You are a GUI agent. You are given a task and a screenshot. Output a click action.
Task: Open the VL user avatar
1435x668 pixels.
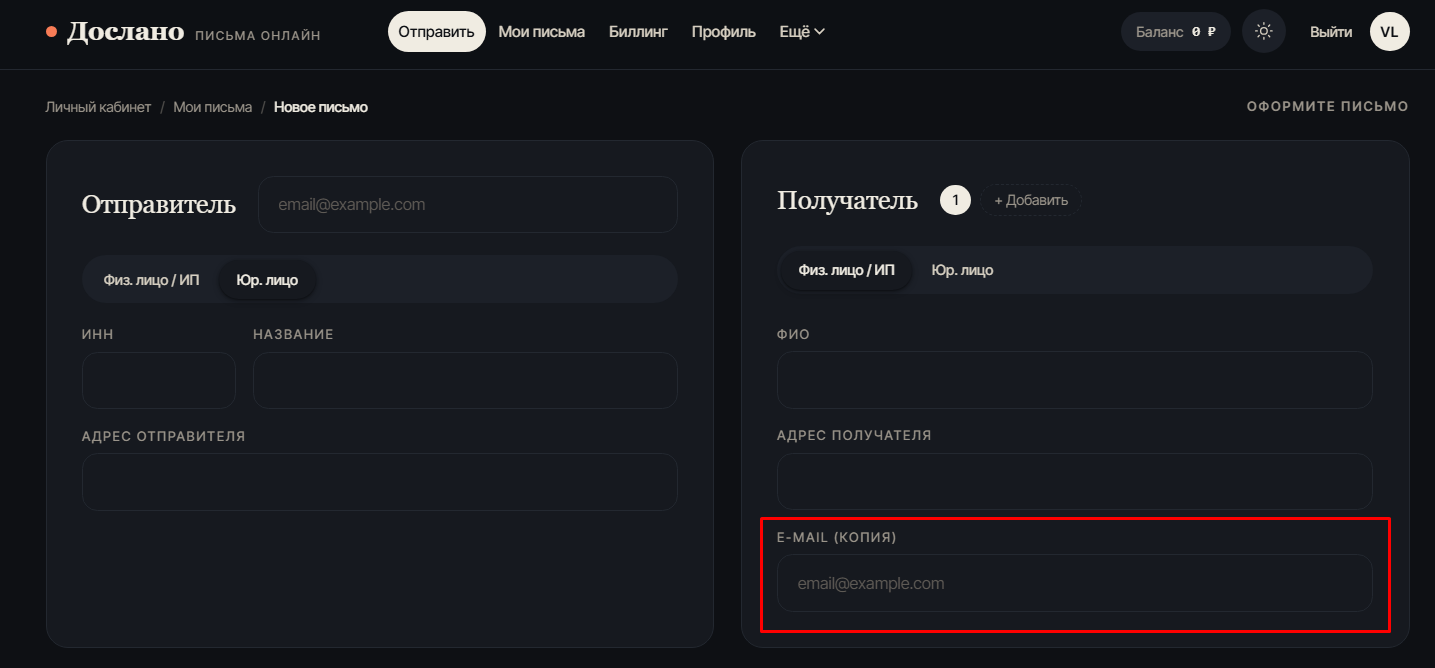coord(1389,32)
